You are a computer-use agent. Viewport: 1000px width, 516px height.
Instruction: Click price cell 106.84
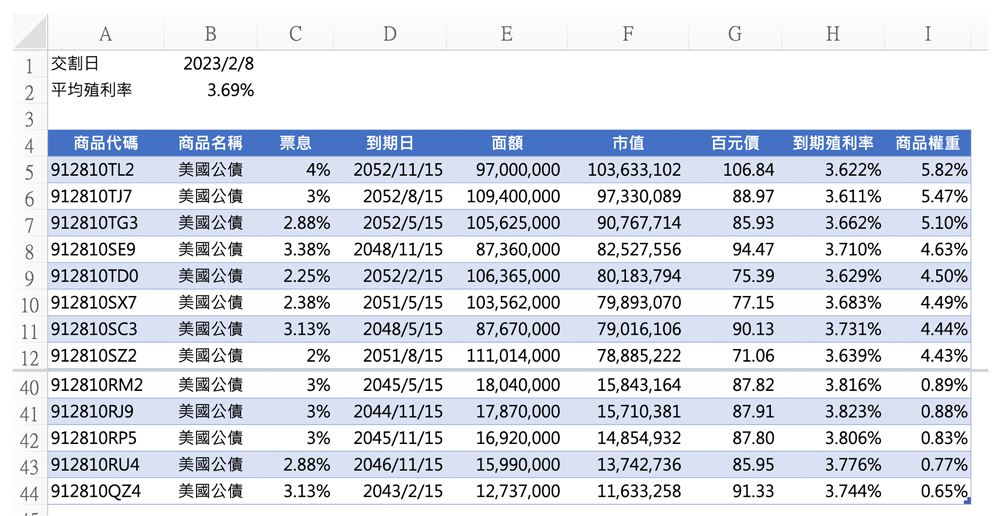point(735,170)
